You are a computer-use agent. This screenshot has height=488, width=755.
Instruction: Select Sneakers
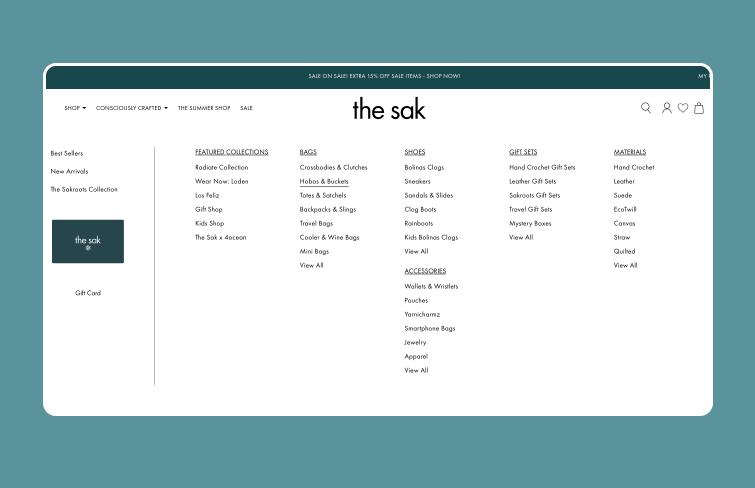click(417, 181)
